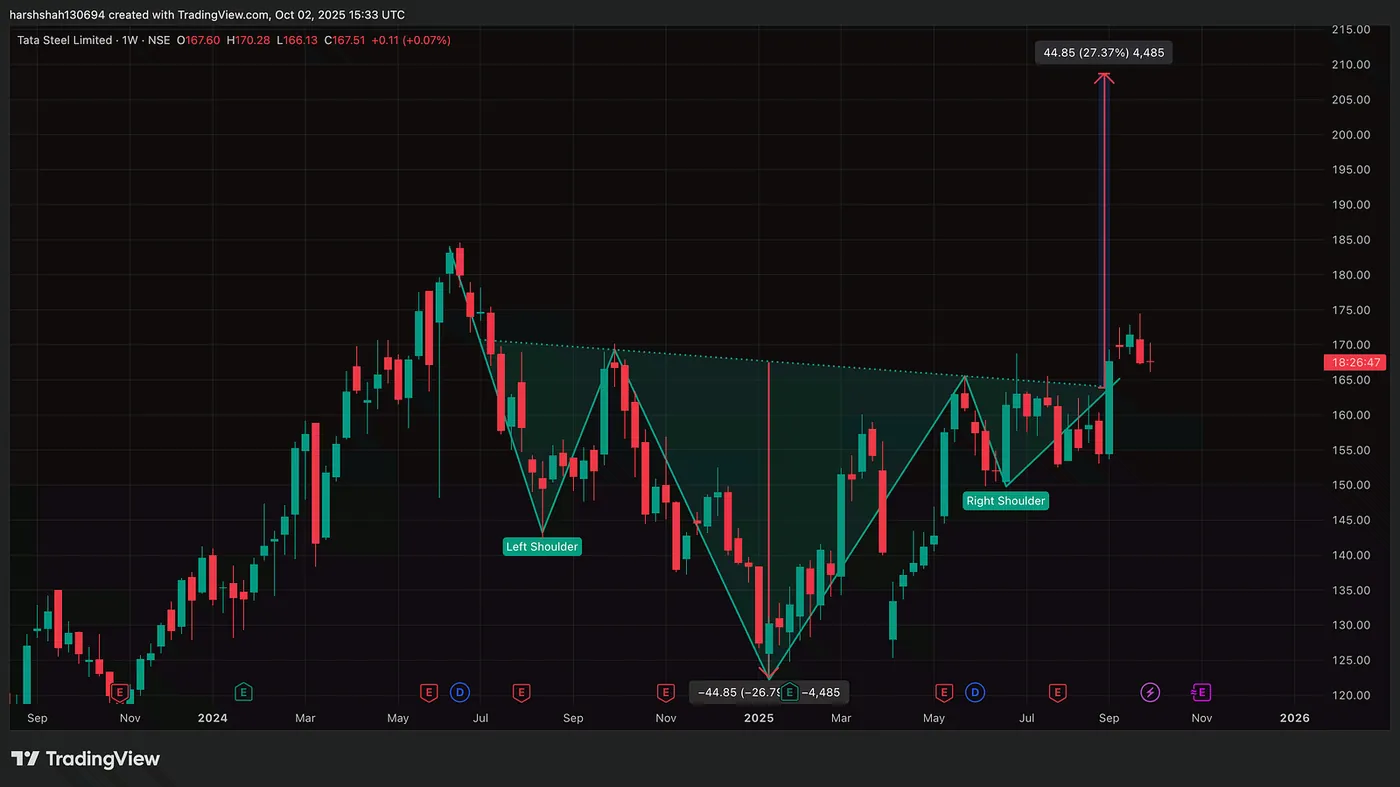Click the NSE exchange label in the legend
Screen dimensions: 1400x787
coord(157,40)
